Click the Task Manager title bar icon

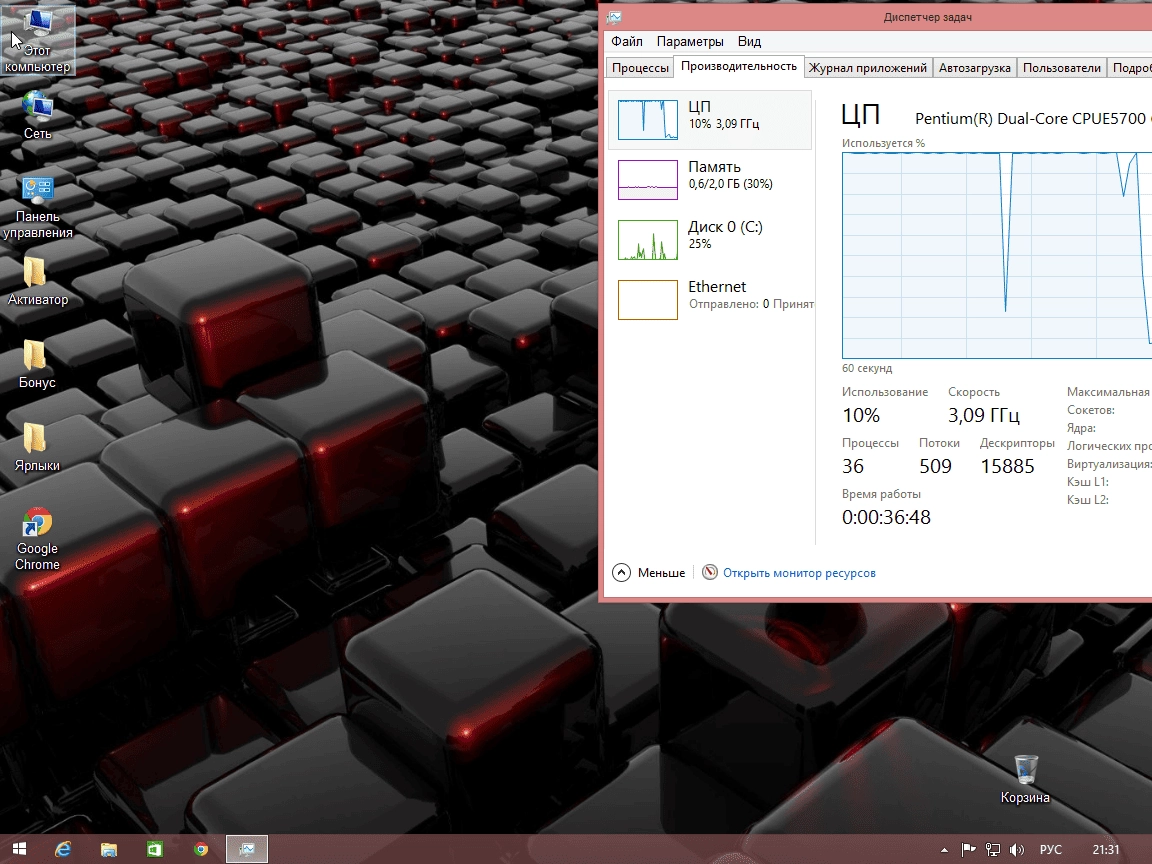tap(615, 17)
